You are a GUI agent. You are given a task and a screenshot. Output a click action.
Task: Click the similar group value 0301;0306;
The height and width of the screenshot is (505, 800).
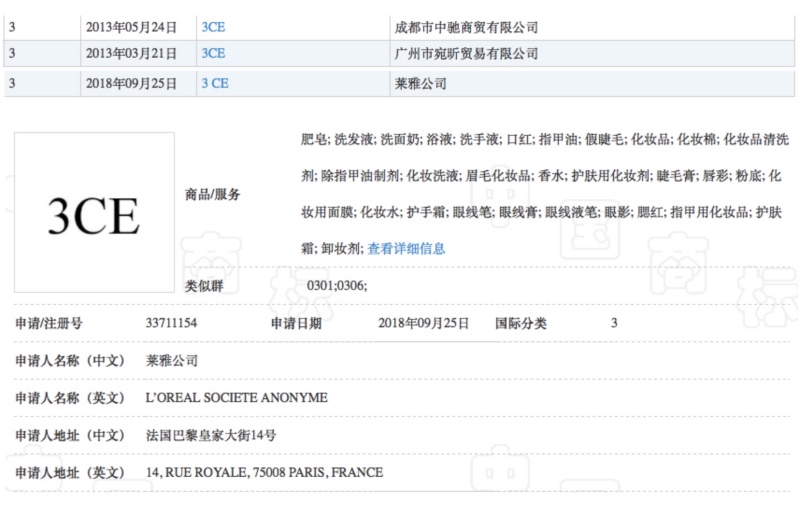tap(337, 285)
